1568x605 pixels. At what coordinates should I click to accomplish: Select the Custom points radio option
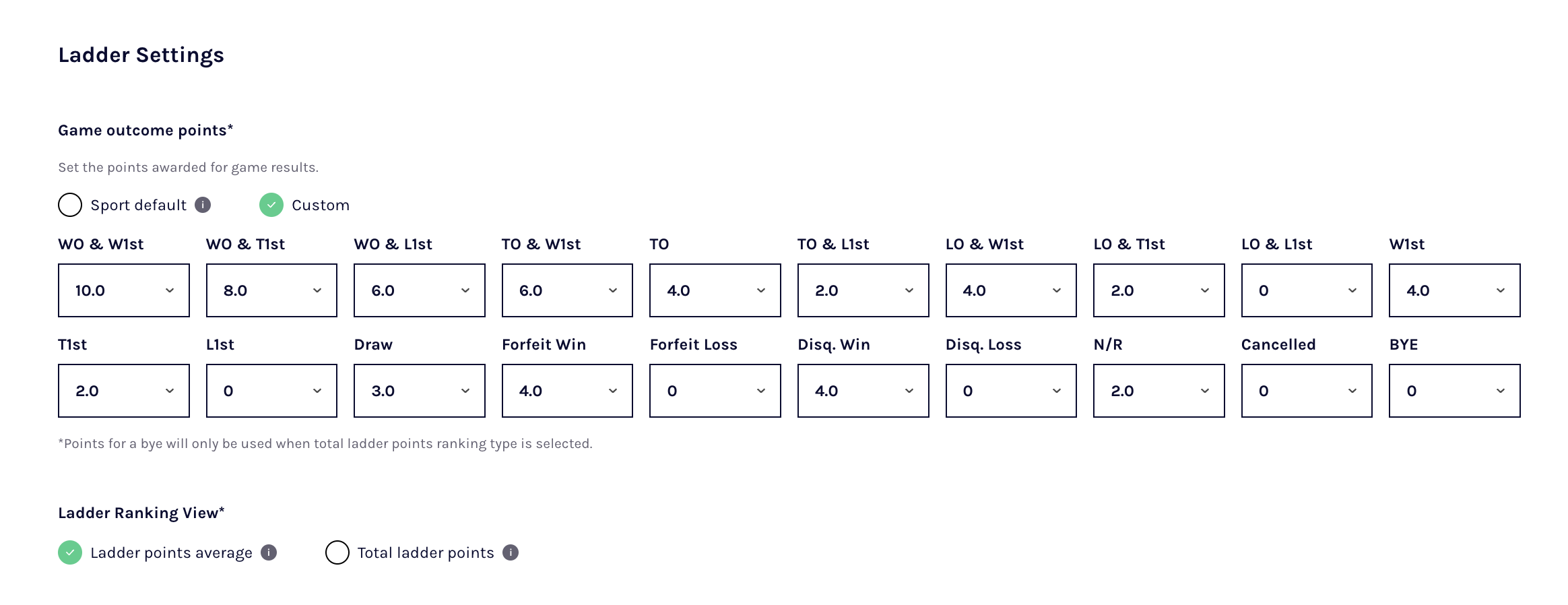click(271, 205)
